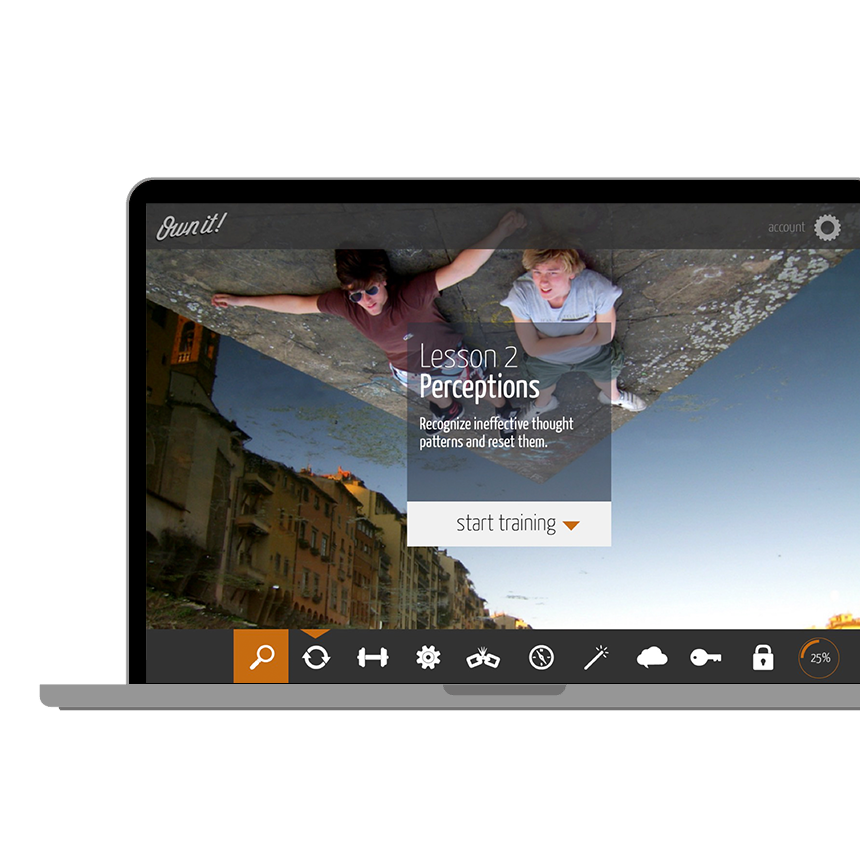Open account settings gear icon

point(827,228)
